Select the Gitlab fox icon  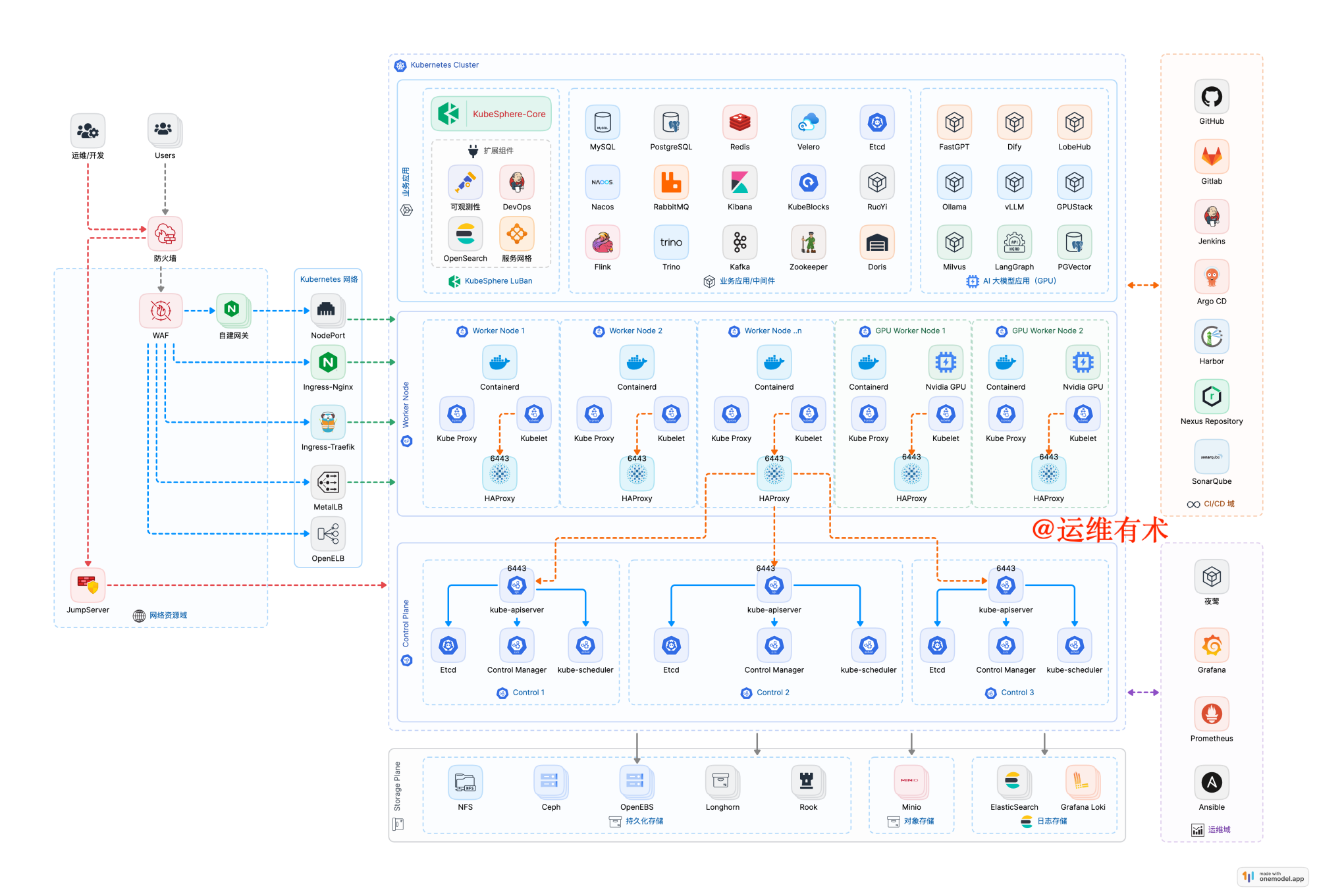point(1211,157)
